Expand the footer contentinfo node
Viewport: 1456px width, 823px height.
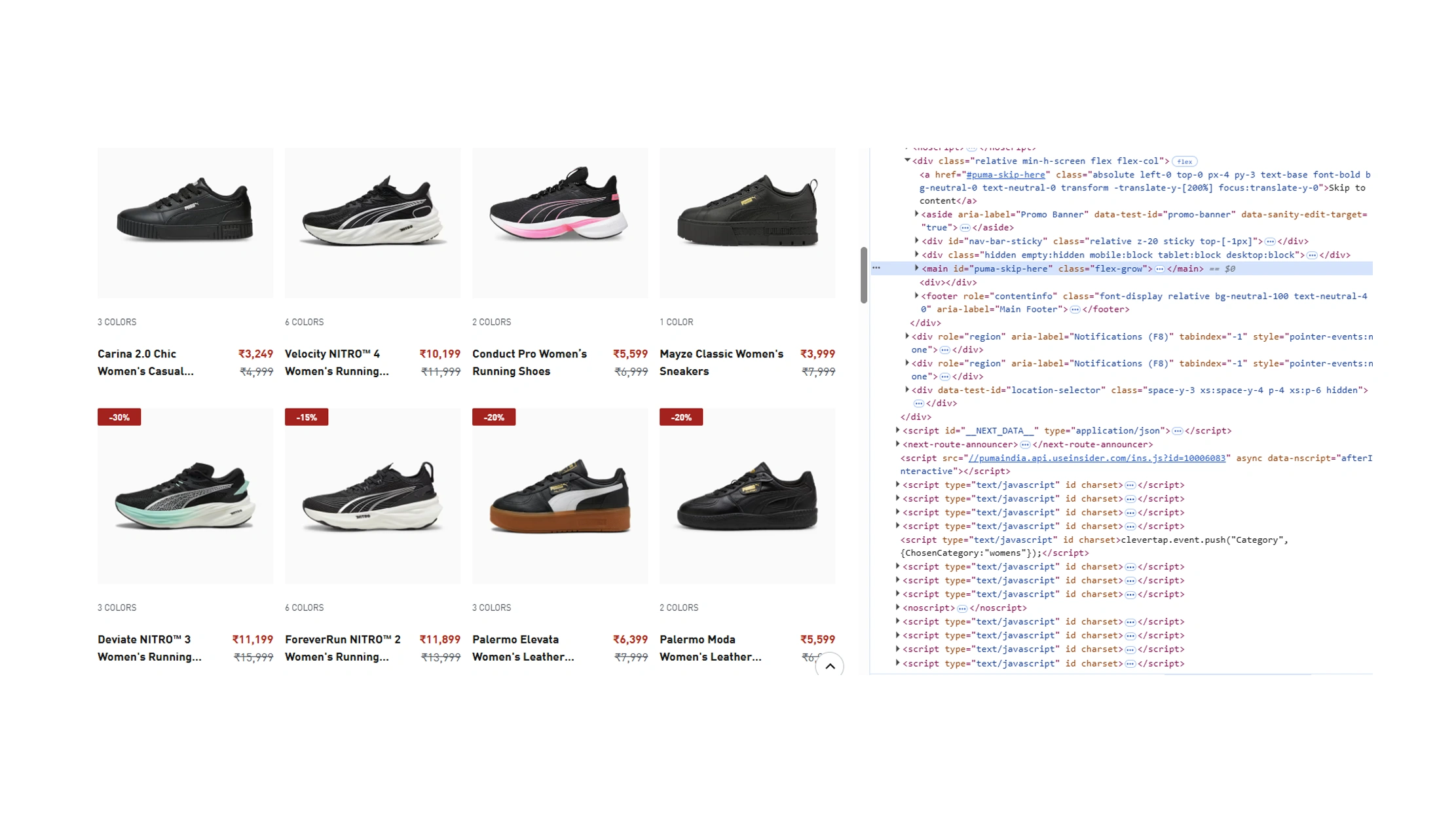pyautogui.click(x=916, y=296)
